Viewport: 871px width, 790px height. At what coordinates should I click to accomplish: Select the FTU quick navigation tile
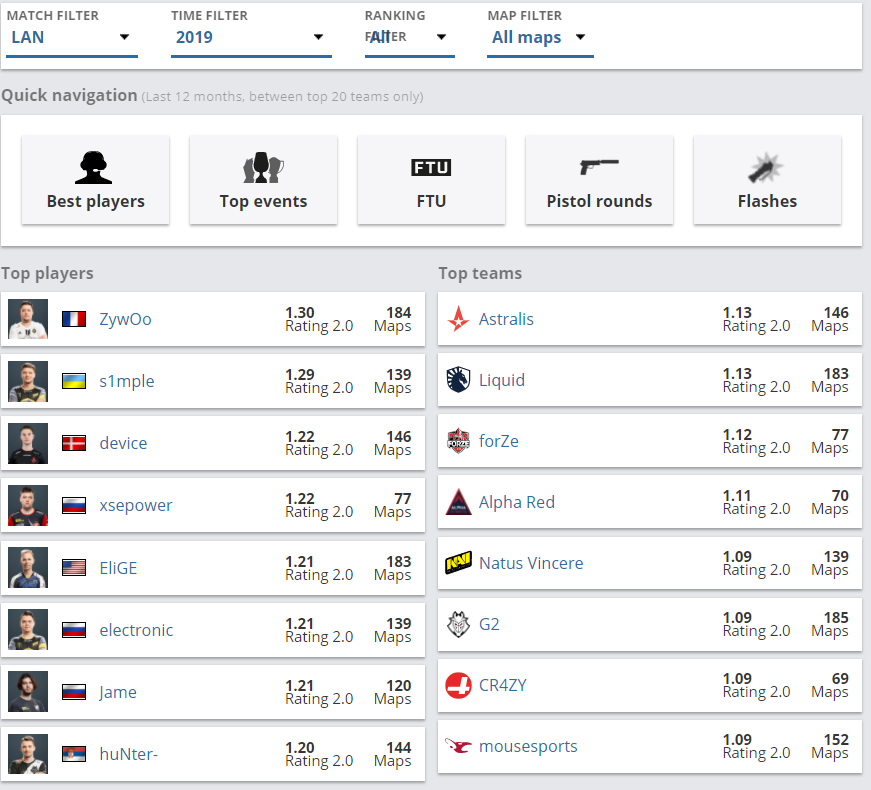431,181
